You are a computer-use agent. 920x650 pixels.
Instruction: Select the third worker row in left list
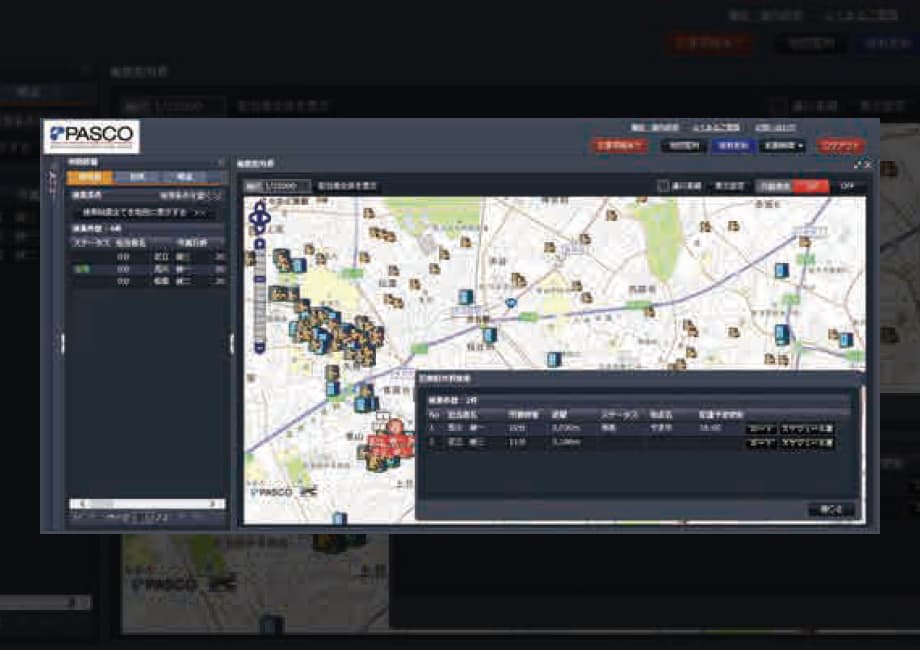click(148, 282)
